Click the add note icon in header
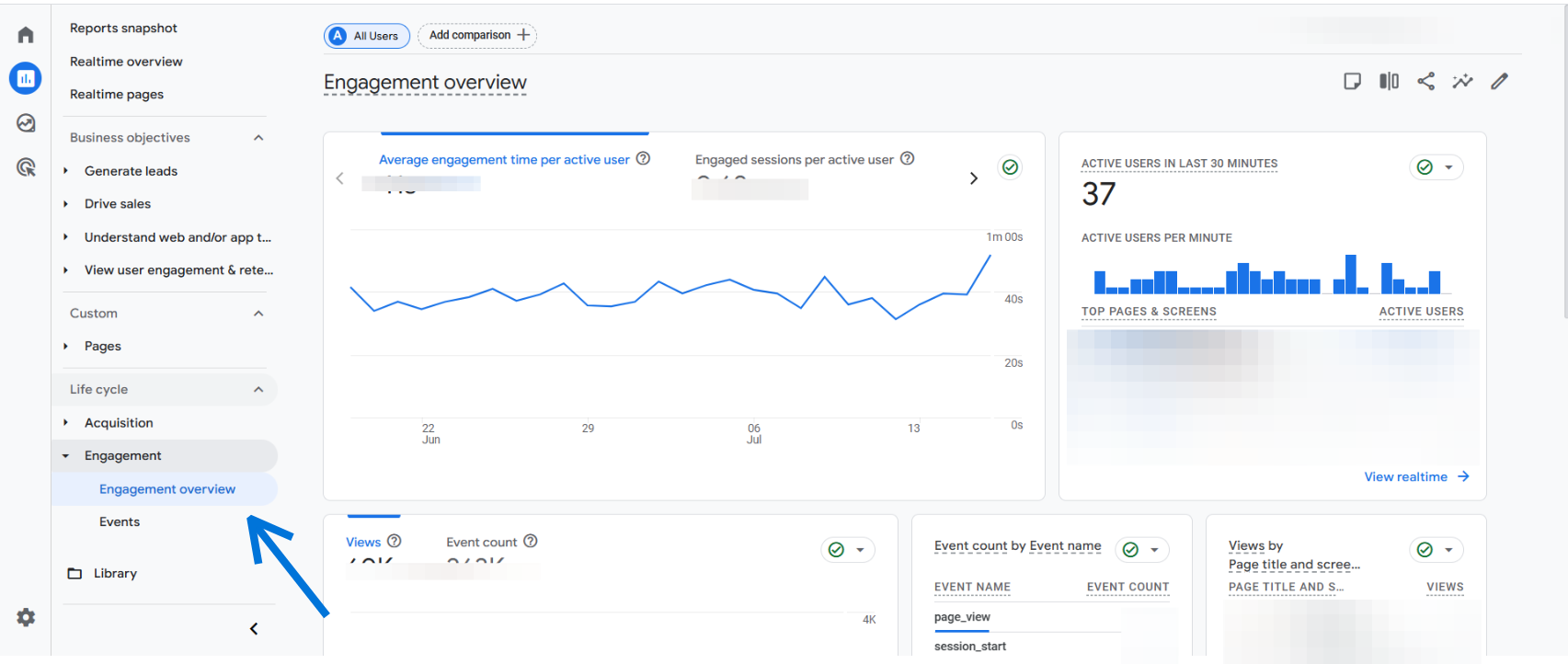The image size is (1568, 664). (x=1352, y=81)
